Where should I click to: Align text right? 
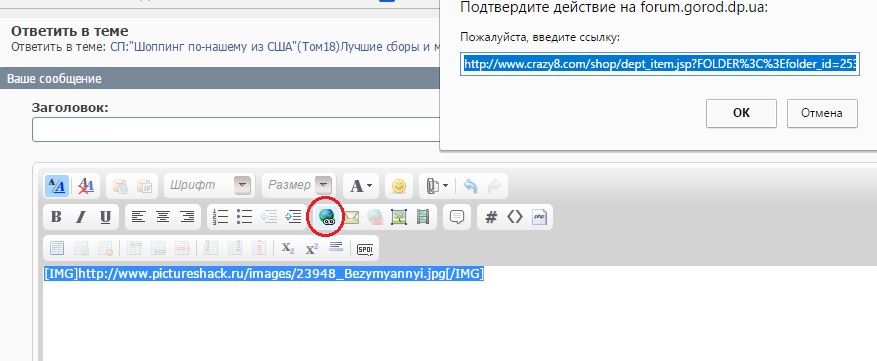(x=187, y=217)
